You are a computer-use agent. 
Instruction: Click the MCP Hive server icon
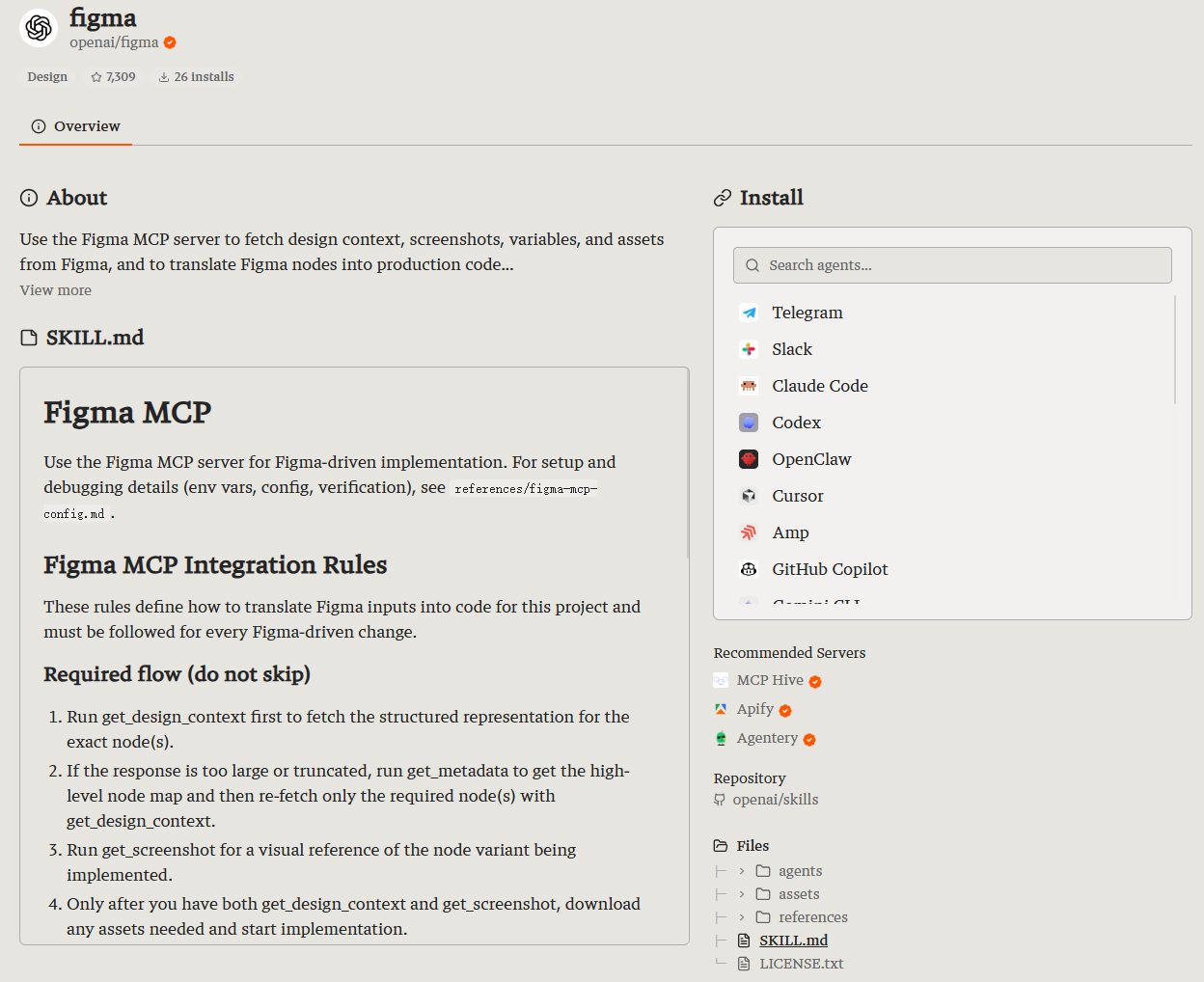[721, 680]
